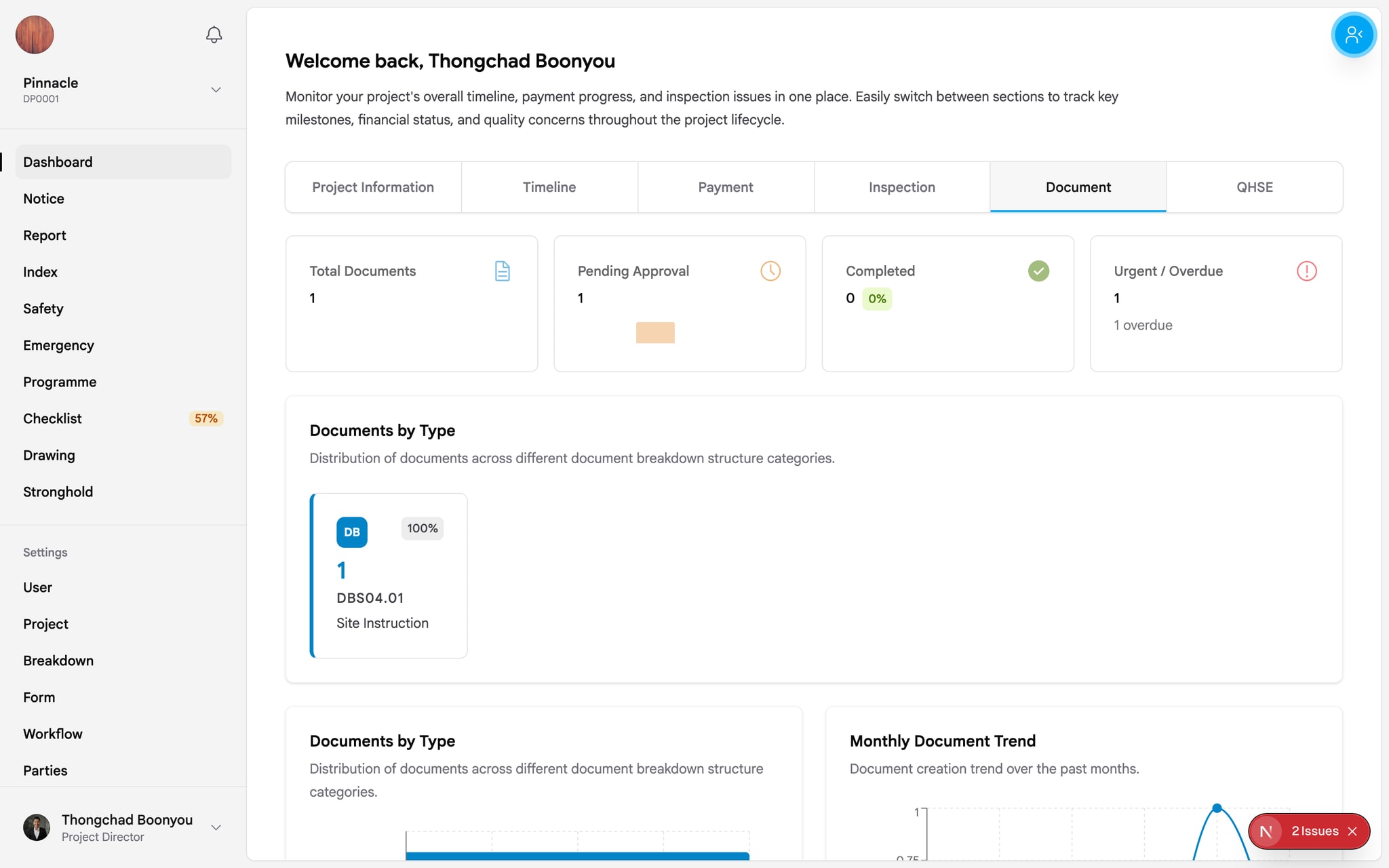Go to Workflow settings page
Screen dimensions: 1389x868
click(52, 734)
